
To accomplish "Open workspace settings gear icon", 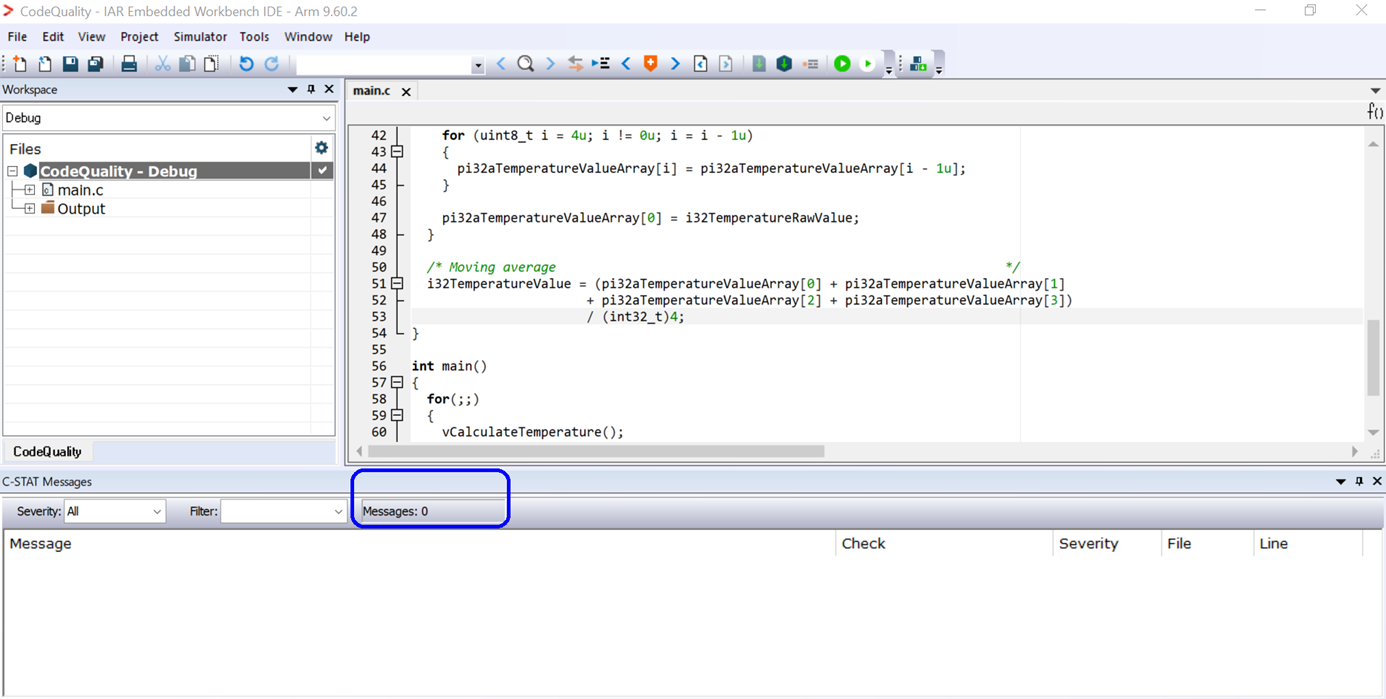I will tap(321, 148).
